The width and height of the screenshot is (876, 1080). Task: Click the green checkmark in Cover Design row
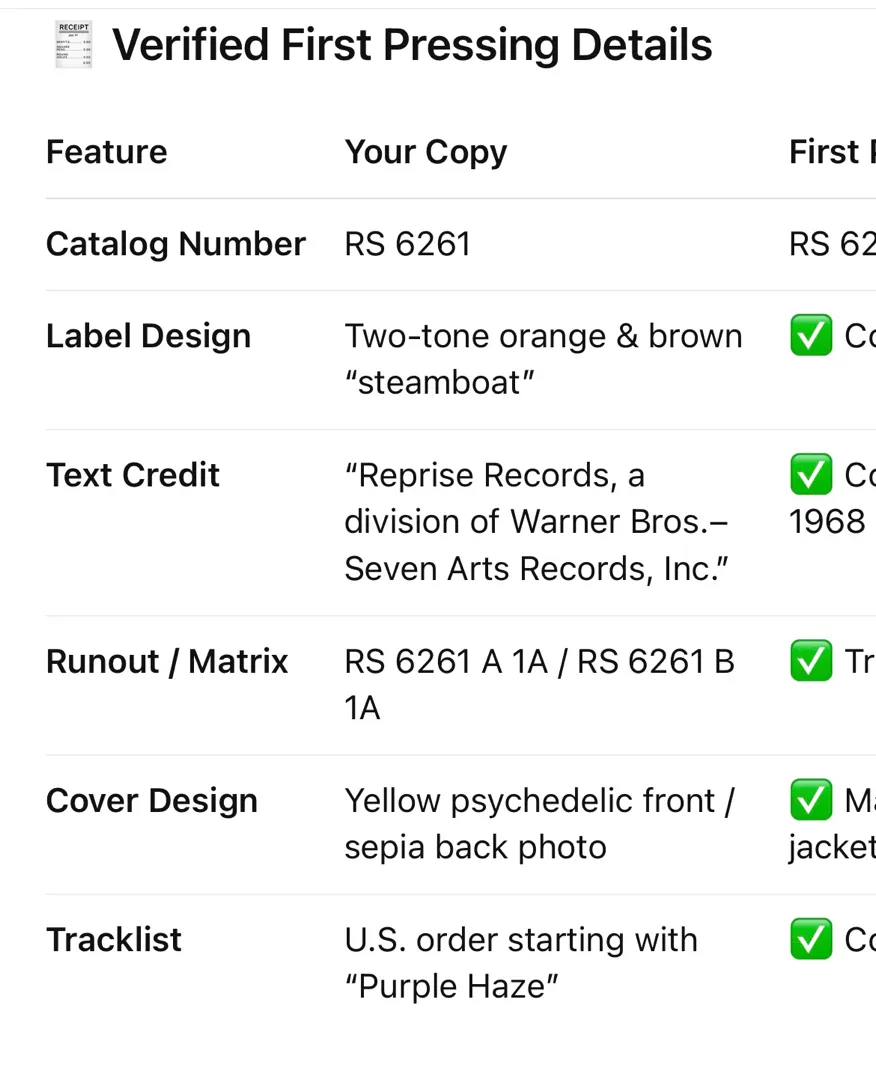(811, 801)
